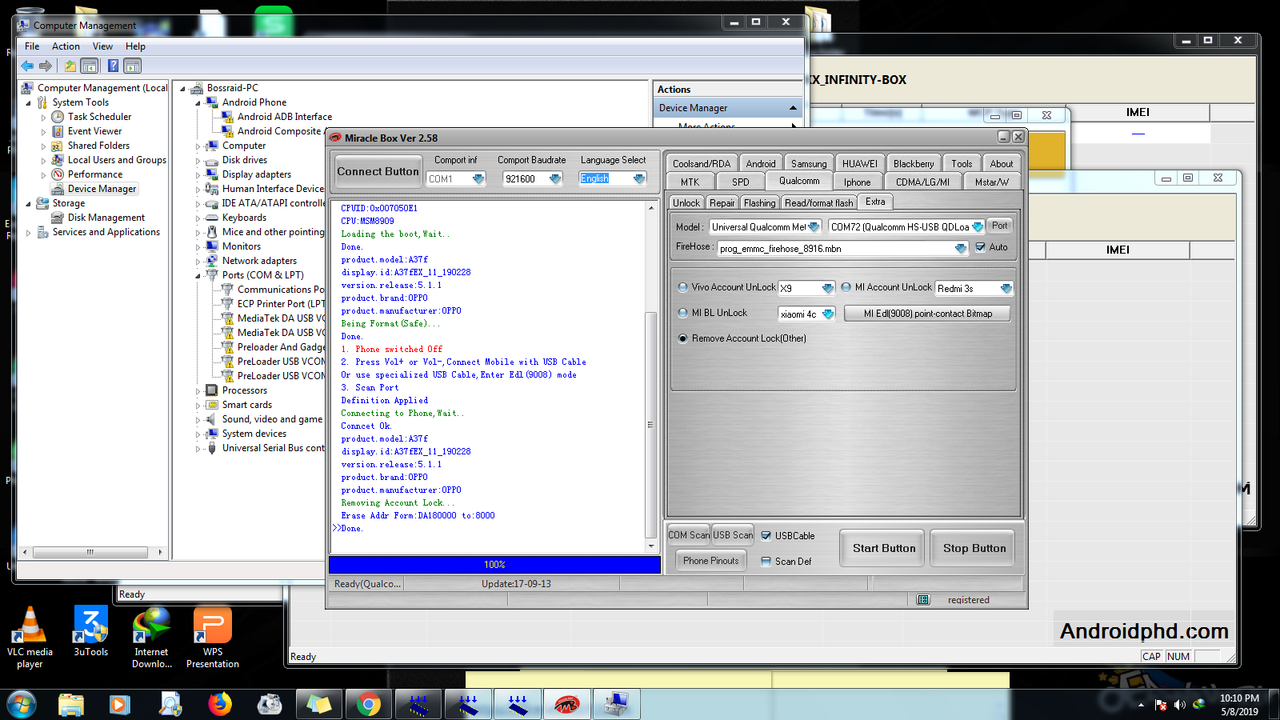Open WPS Presentation desktop shortcut

click(213, 637)
